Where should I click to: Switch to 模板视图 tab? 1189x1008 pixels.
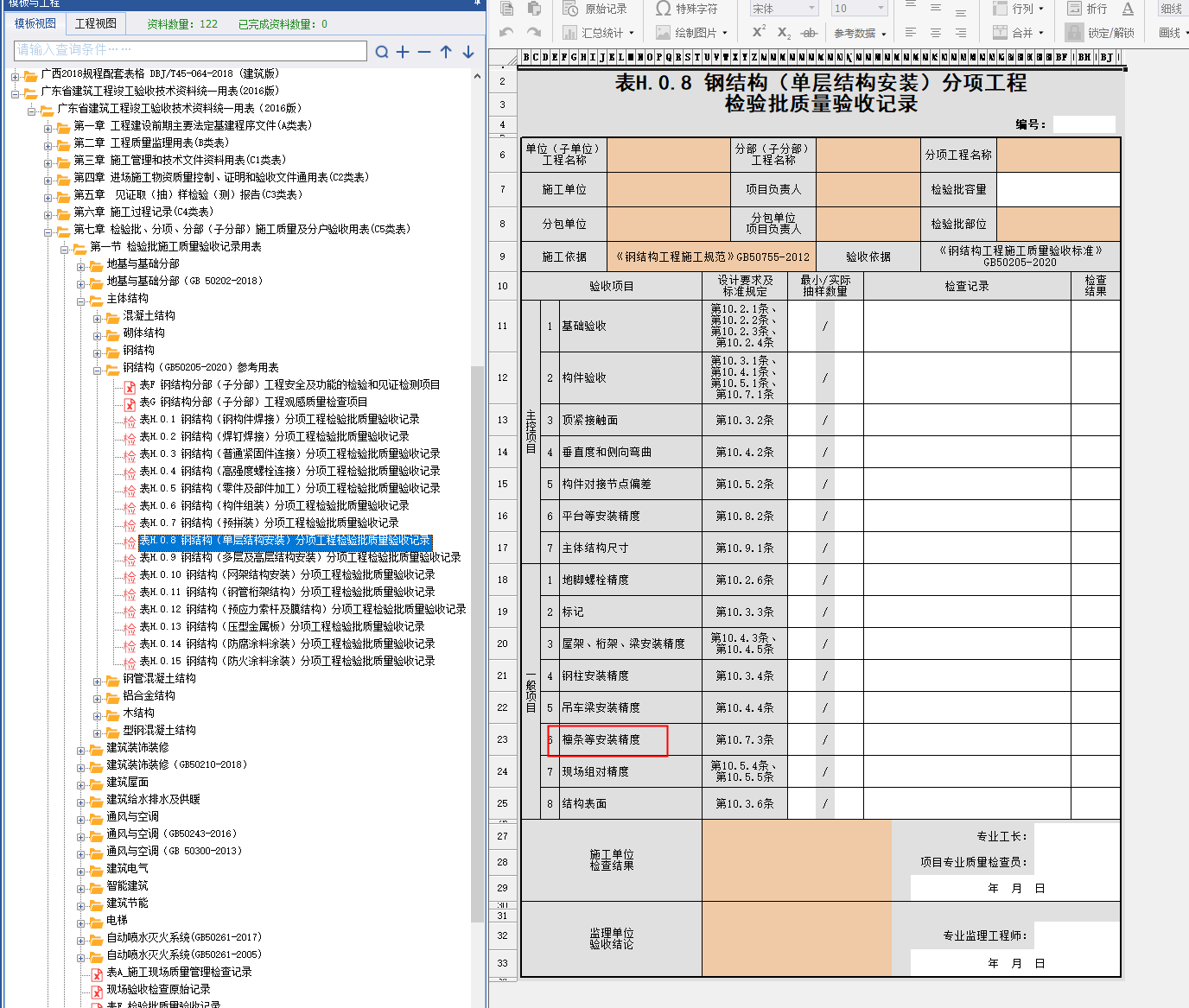(x=35, y=23)
